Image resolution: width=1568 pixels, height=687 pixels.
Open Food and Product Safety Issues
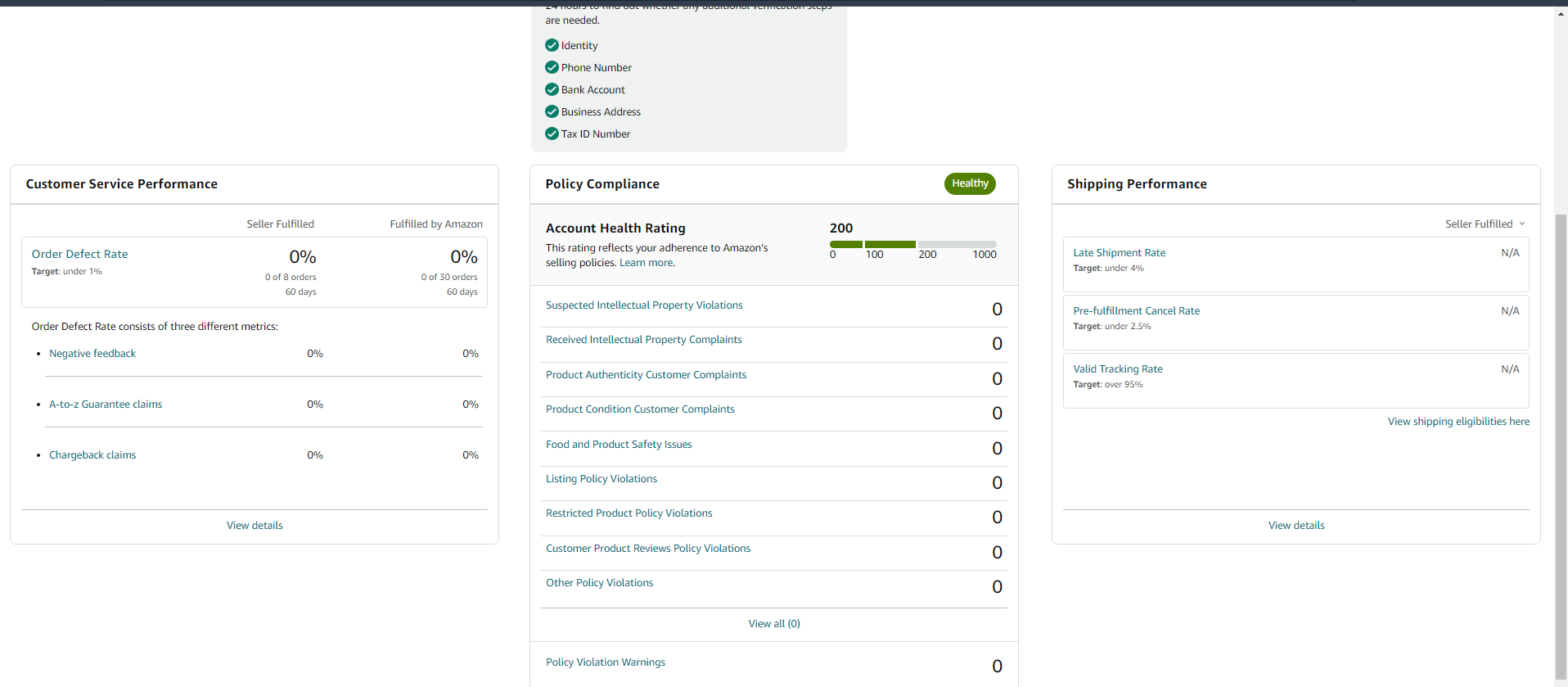point(619,444)
